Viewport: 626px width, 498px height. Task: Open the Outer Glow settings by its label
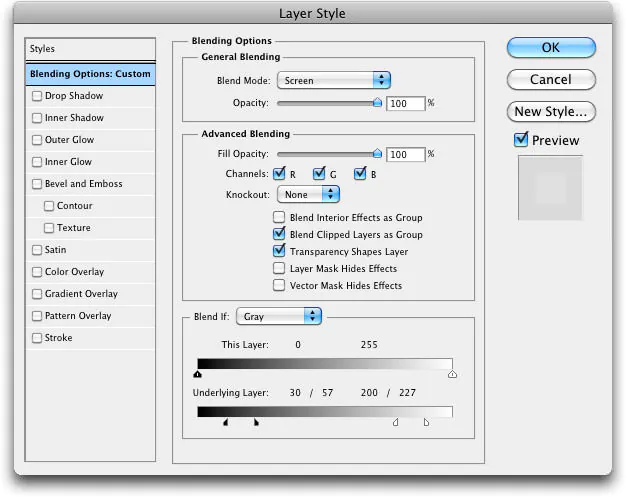point(69,140)
